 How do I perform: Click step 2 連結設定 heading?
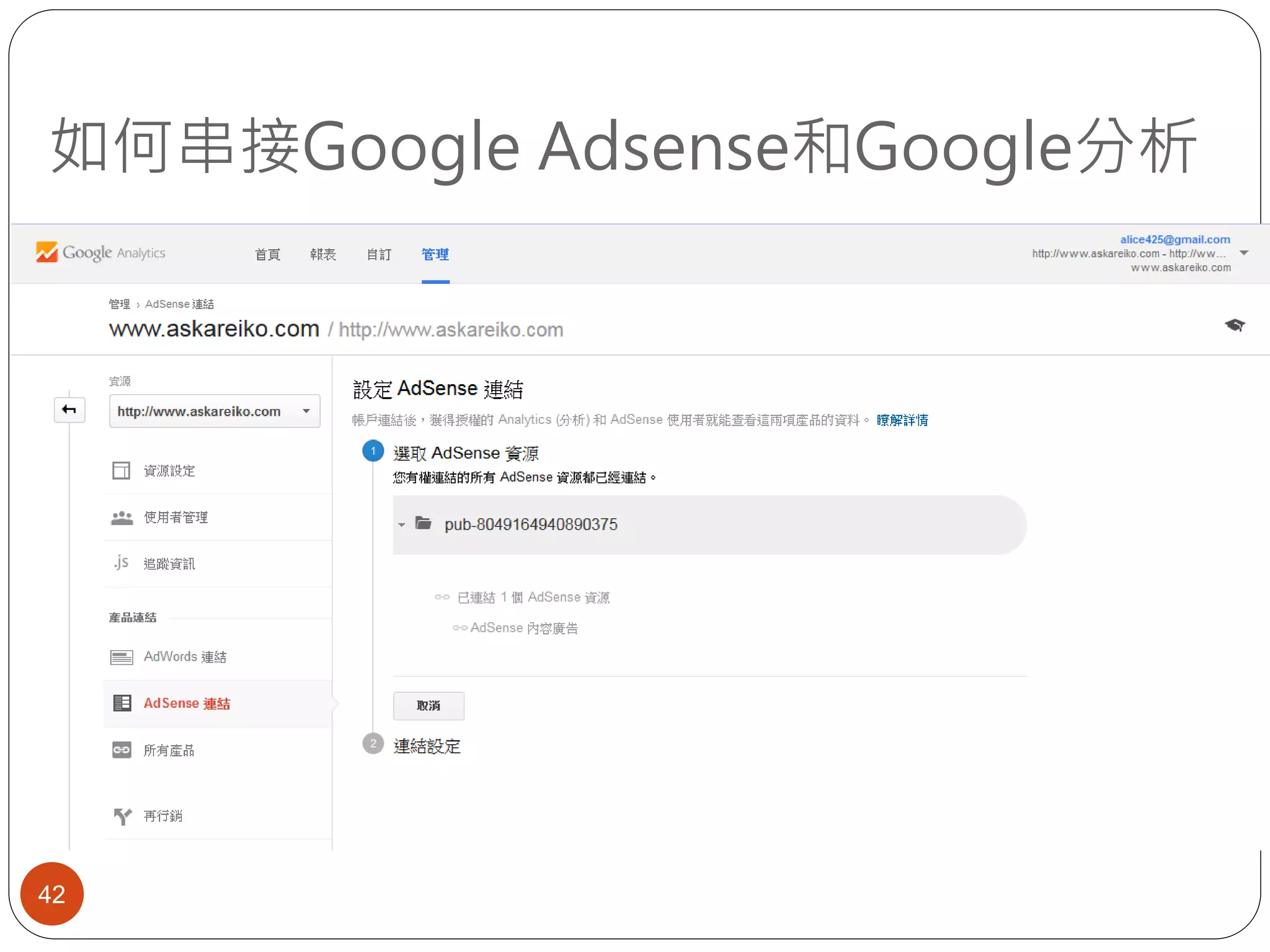427,746
